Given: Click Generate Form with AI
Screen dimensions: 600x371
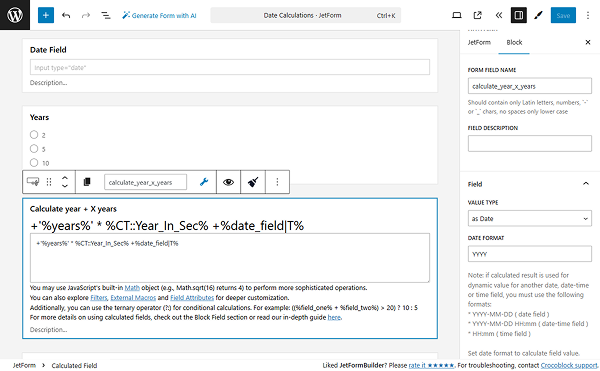Looking at the screenshot, I should tap(159, 15).
